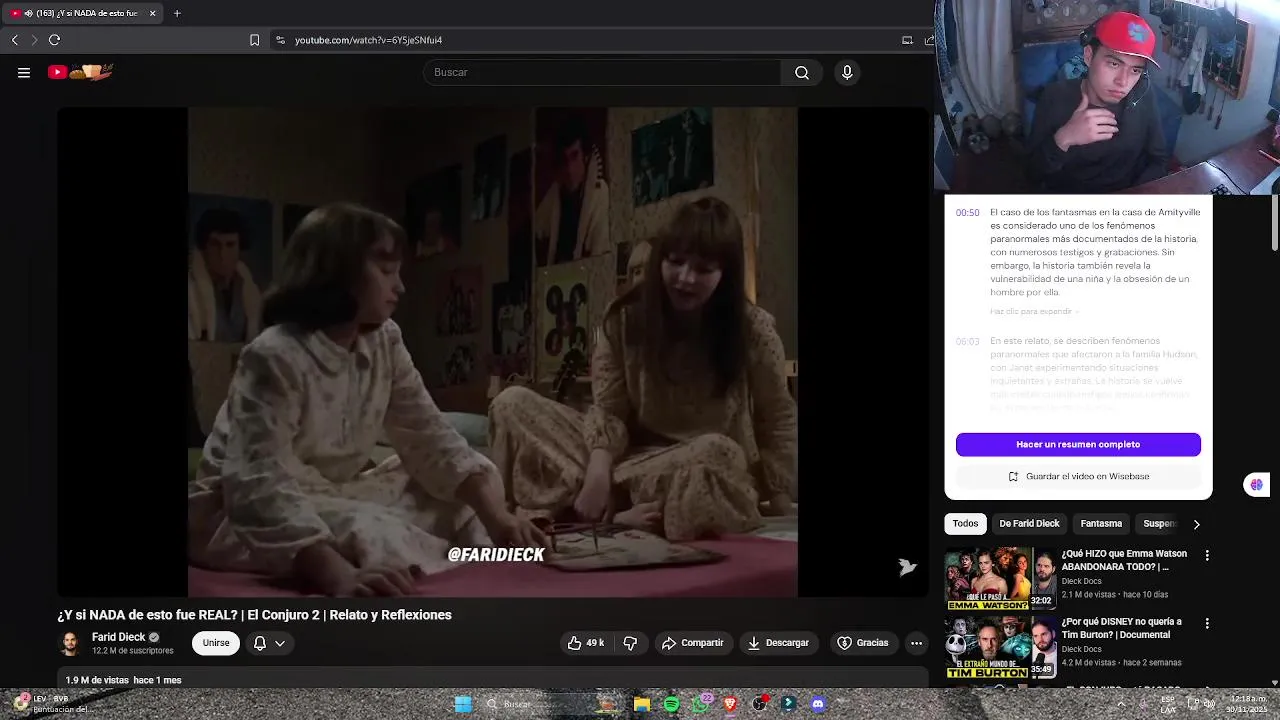Click the video title '¿Y si NADA de esto fue REAL?'
Image resolution: width=1280 pixels, height=720 pixels.
coord(254,615)
